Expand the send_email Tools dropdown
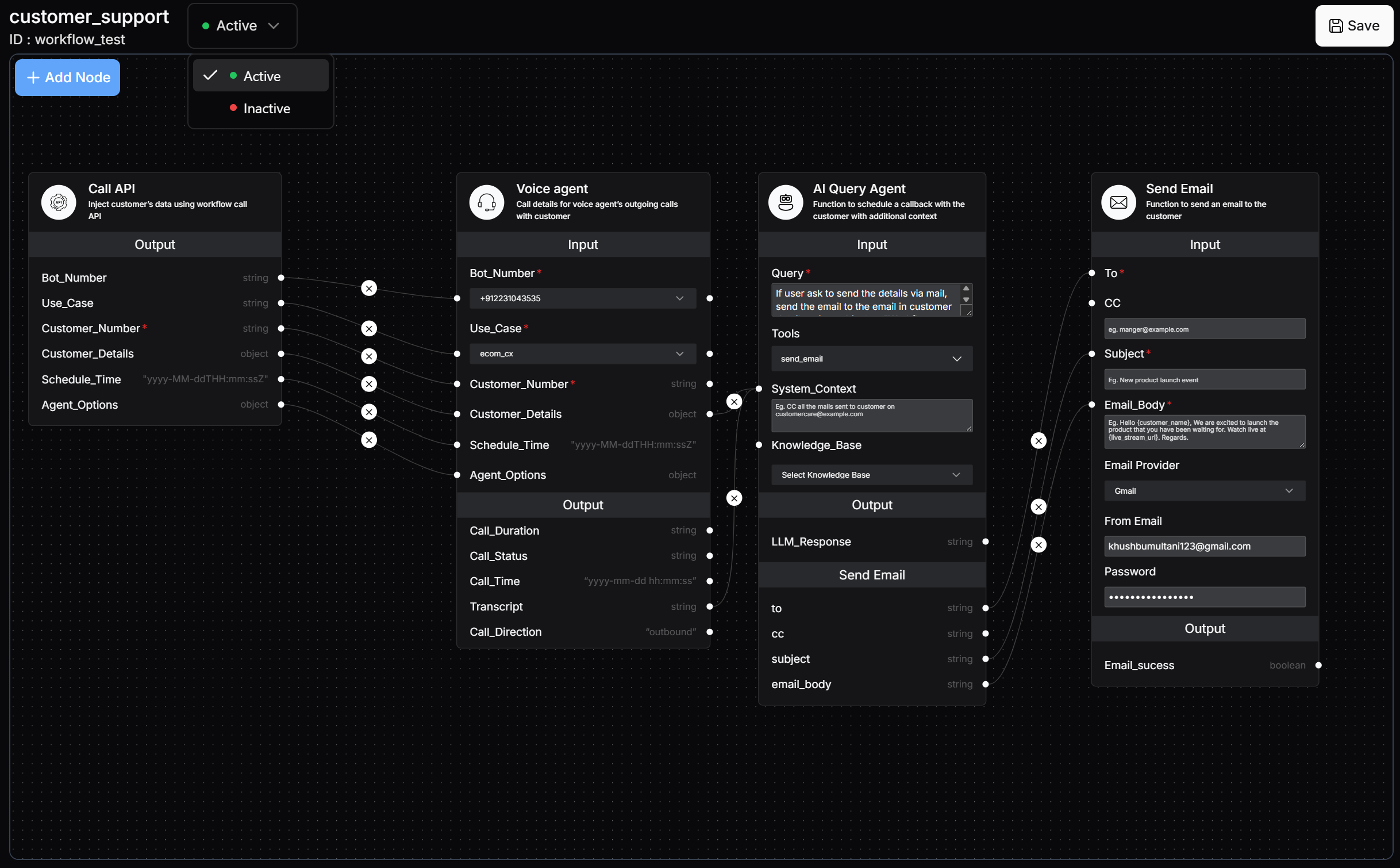The height and width of the screenshot is (868, 1400). point(871,359)
